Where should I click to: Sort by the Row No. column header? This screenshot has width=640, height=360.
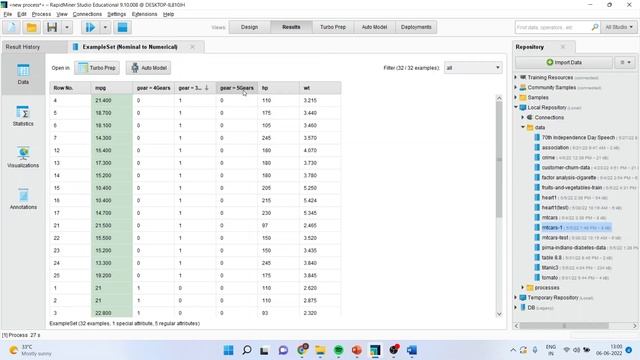70,88
